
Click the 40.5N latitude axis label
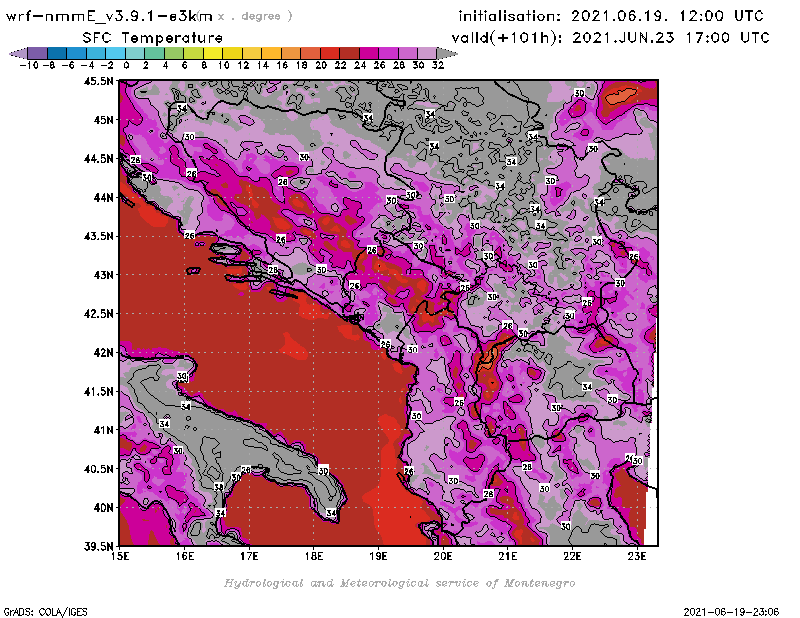click(98, 469)
